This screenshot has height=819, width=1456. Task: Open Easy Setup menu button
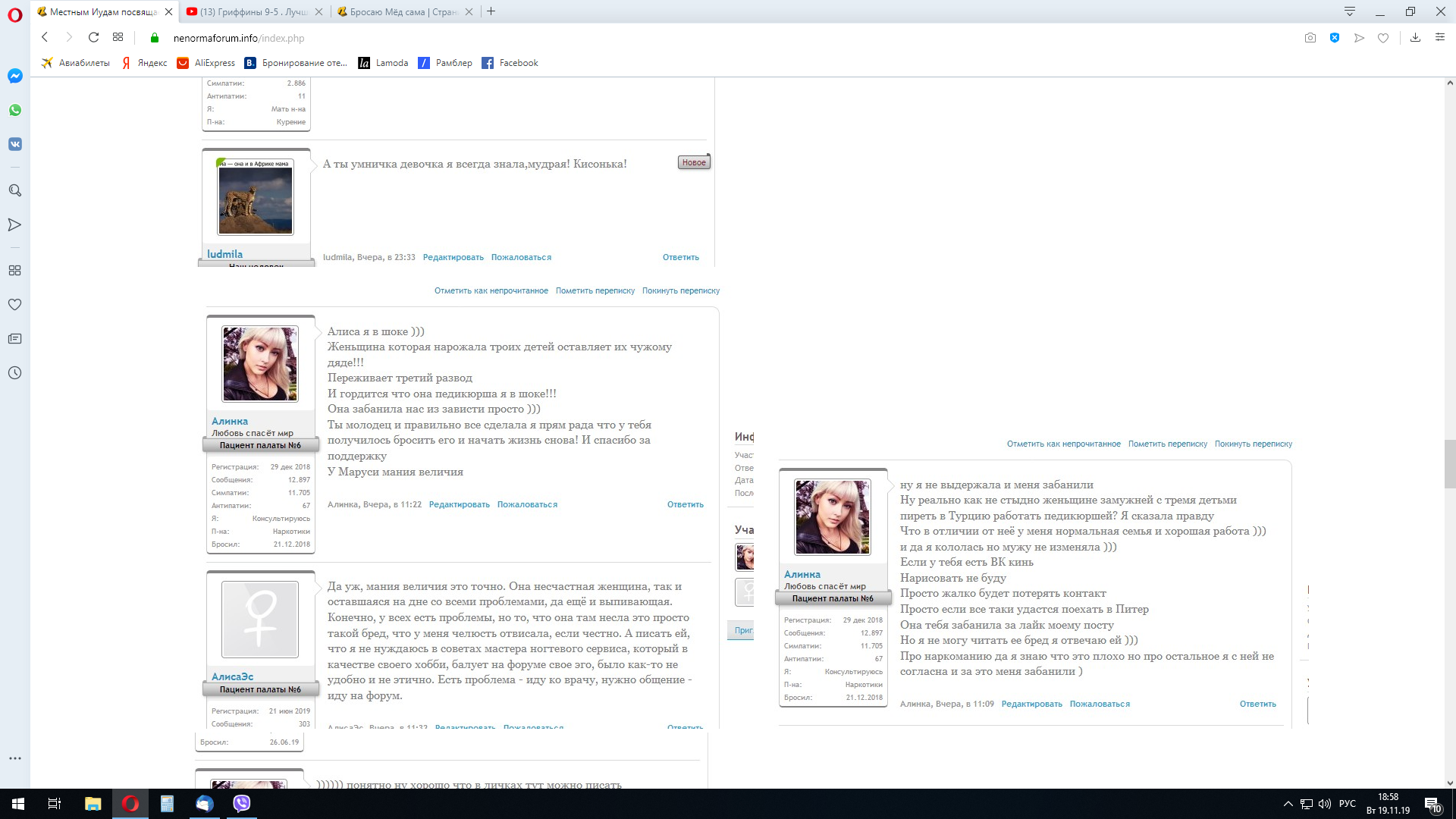click(x=1439, y=37)
